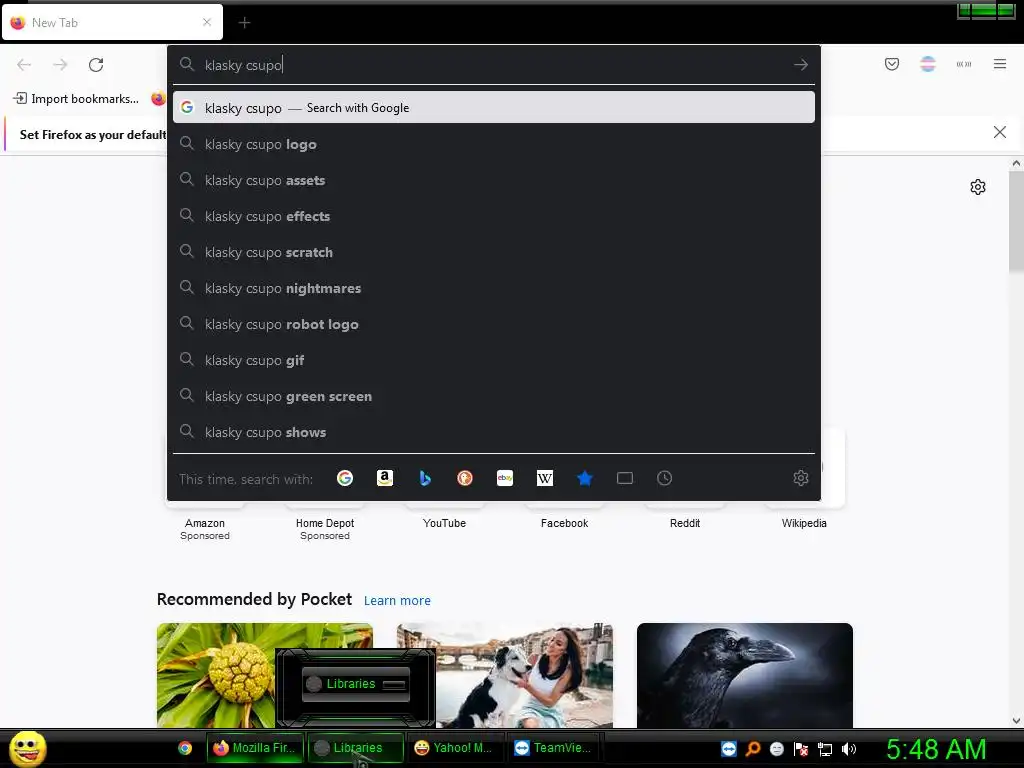Choose suggestion 'klasky csupo green screen'
Viewport: 1024px width, 768px height.
tap(494, 396)
